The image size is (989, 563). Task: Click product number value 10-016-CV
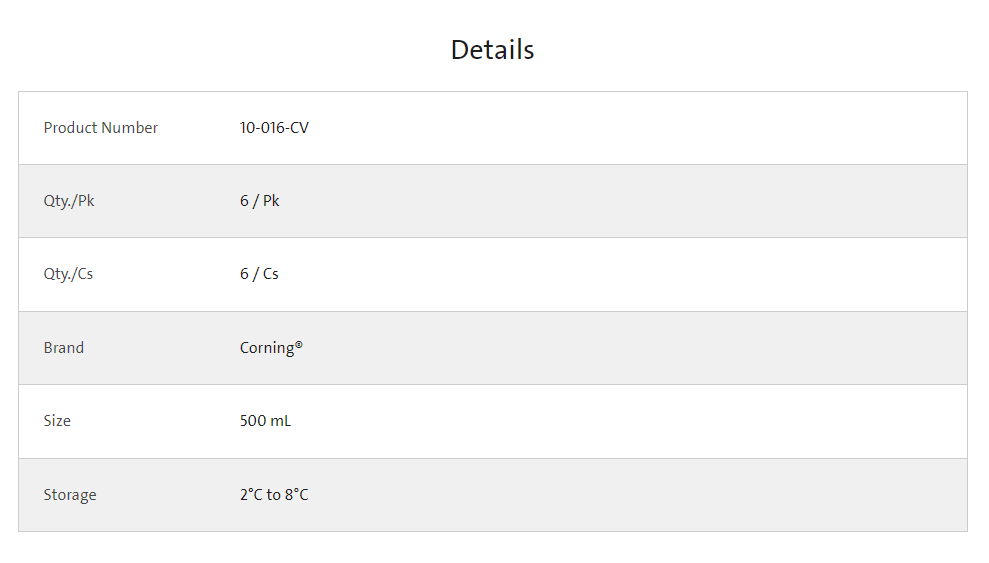click(x=274, y=128)
